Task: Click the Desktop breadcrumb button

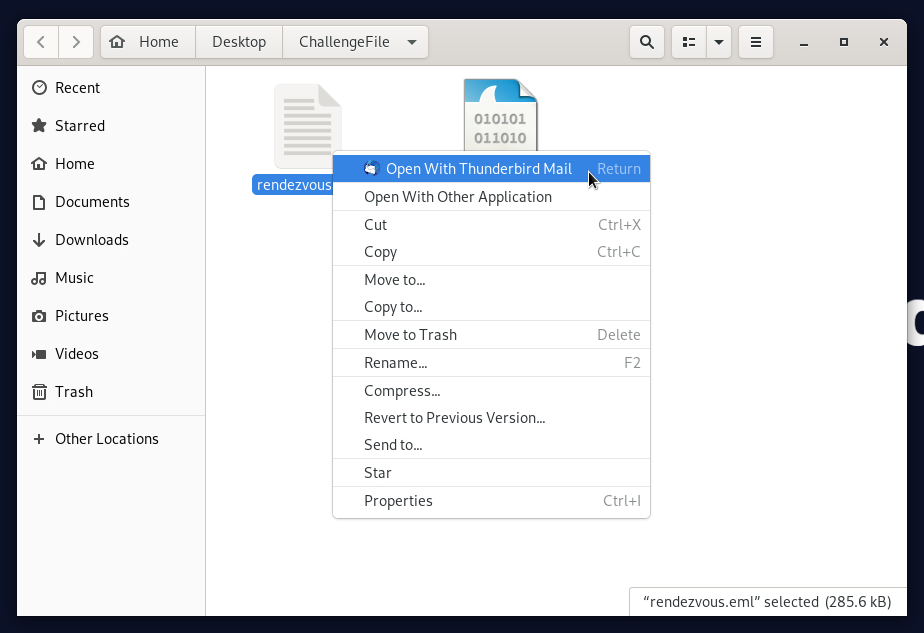Action: 239,42
